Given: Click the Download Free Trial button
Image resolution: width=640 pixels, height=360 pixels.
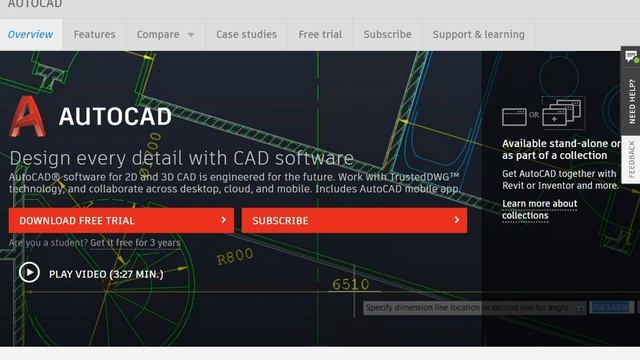Looking at the screenshot, I should (x=121, y=220).
